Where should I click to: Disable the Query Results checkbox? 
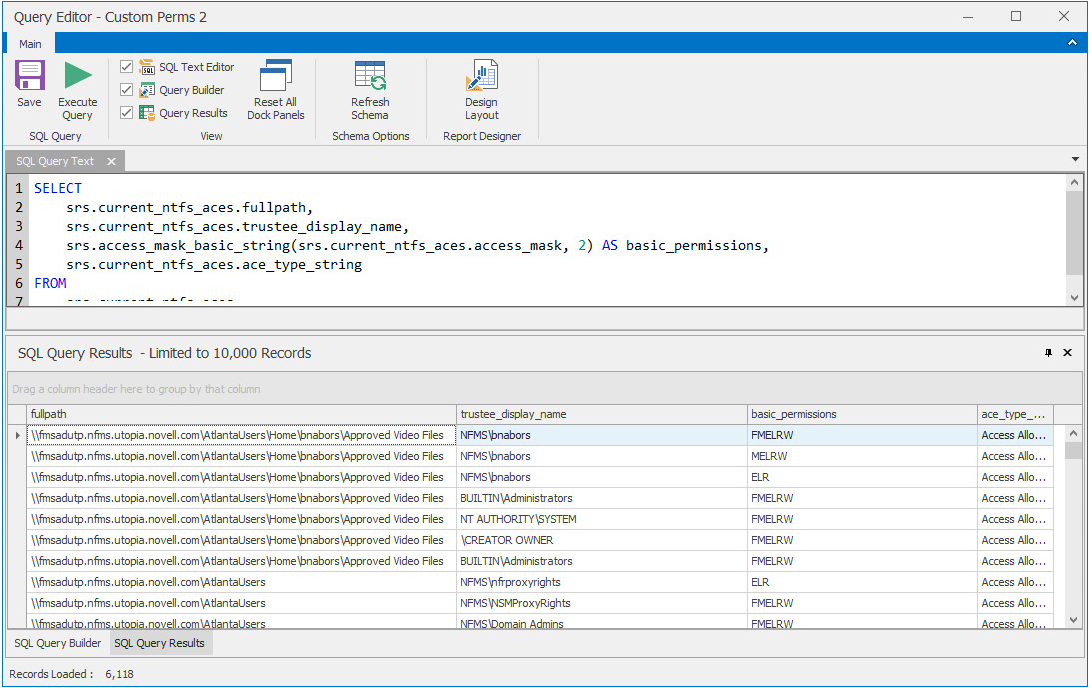(x=126, y=113)
